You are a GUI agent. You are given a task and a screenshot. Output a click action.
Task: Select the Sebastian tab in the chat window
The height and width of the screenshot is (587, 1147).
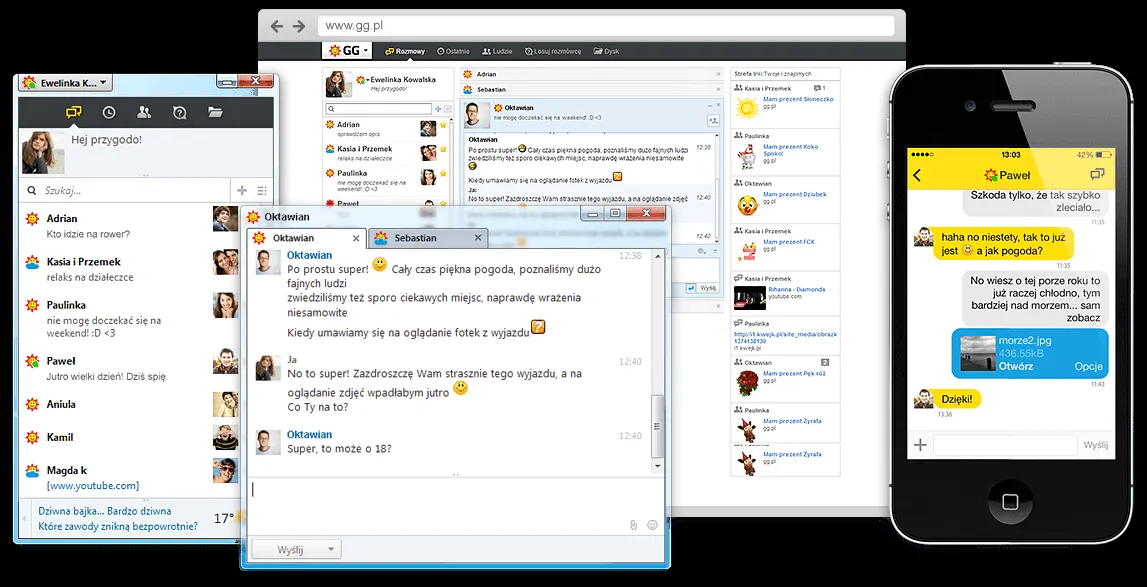(428, 238)
